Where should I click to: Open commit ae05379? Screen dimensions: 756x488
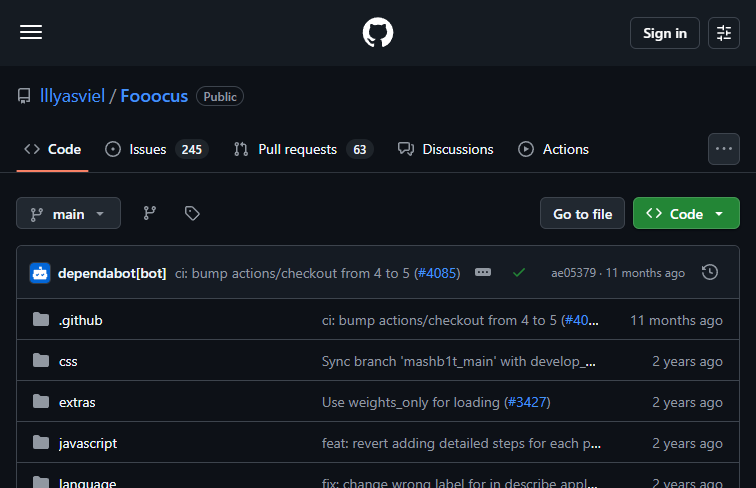pyautogui.click(x=573, y=273)
